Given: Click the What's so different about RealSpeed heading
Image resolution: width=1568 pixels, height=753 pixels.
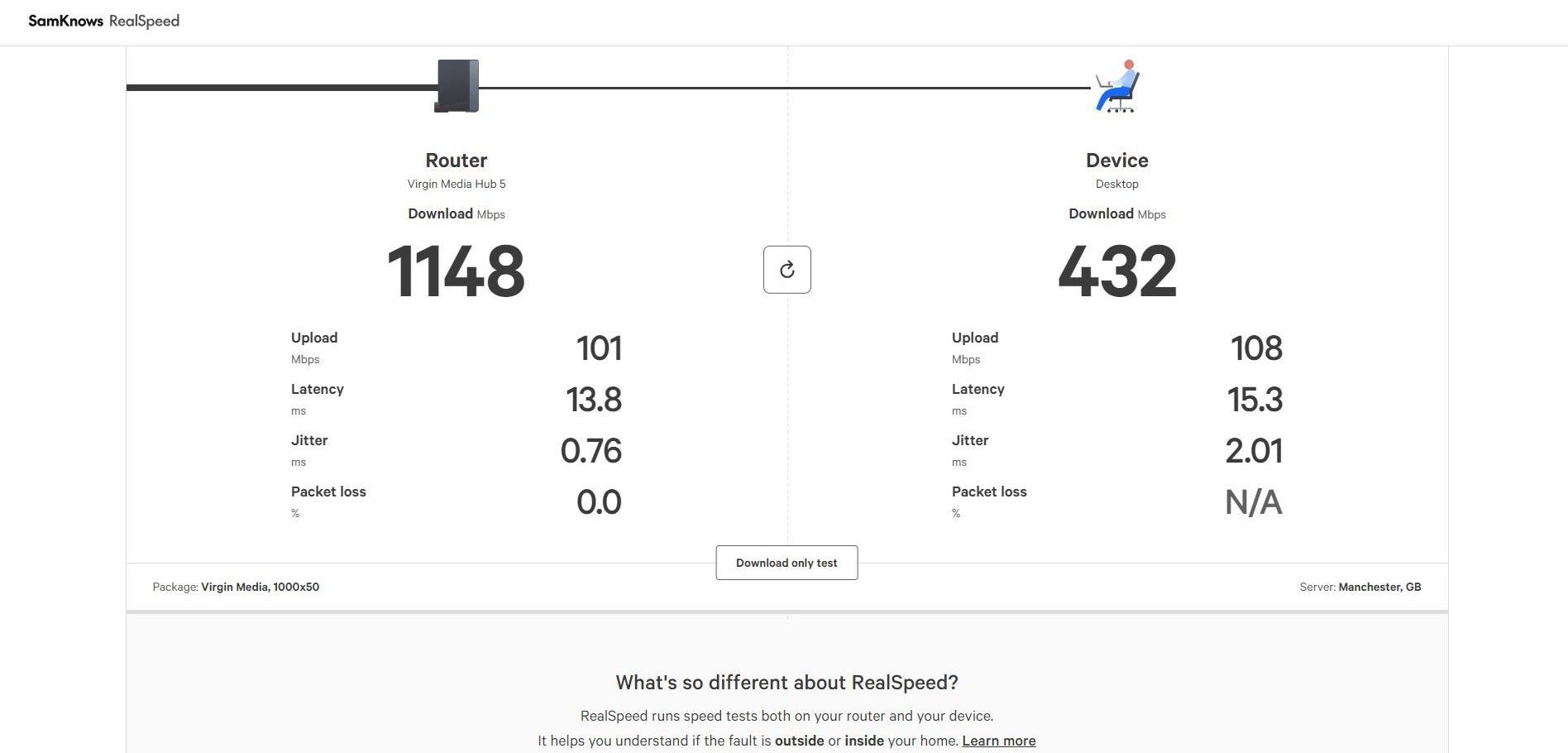Looking at the screenshot, I should [786, 683].
